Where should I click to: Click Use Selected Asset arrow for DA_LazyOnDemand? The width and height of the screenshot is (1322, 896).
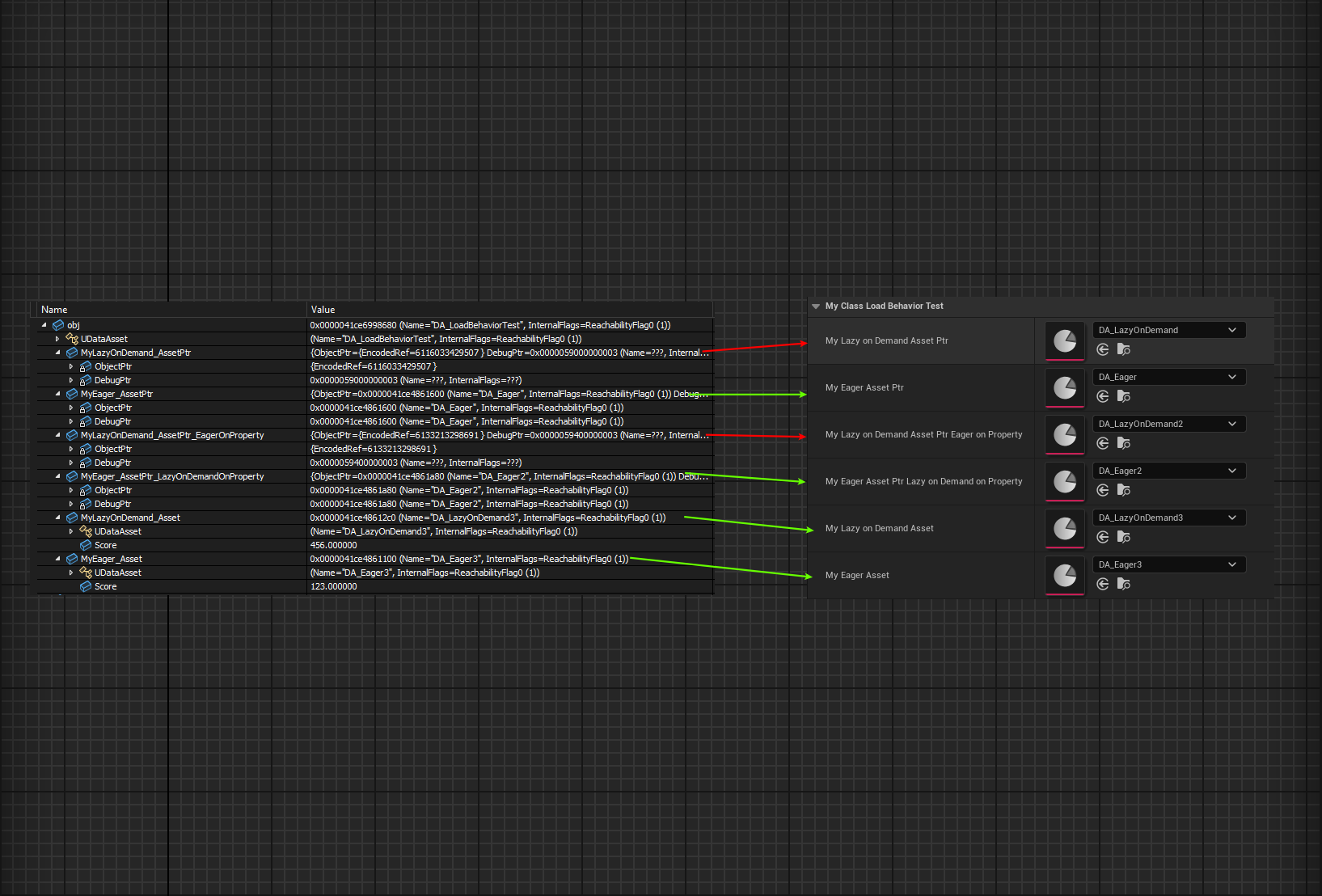(x=1102, y=349)
